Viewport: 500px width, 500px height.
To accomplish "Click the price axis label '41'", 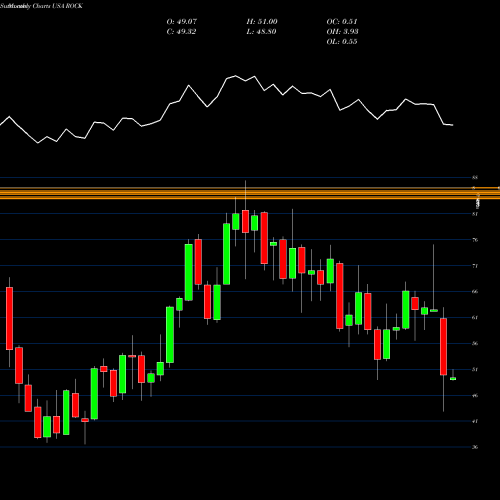I will 475,421.
